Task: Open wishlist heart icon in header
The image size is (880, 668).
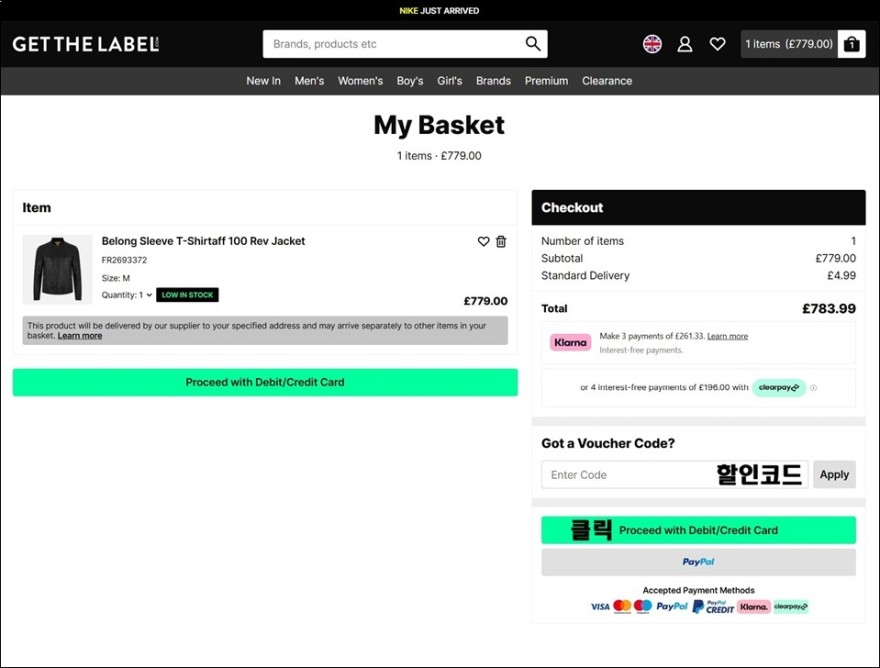Action: pyautogui.click(x=717, y=44)
